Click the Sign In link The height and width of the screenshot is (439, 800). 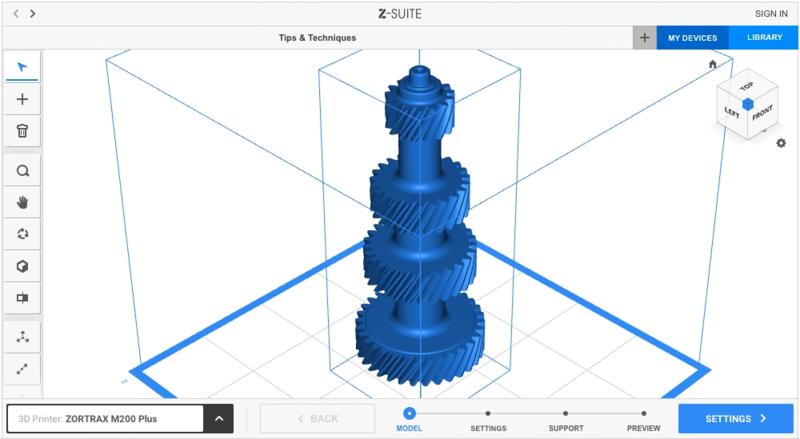(771, 13)
